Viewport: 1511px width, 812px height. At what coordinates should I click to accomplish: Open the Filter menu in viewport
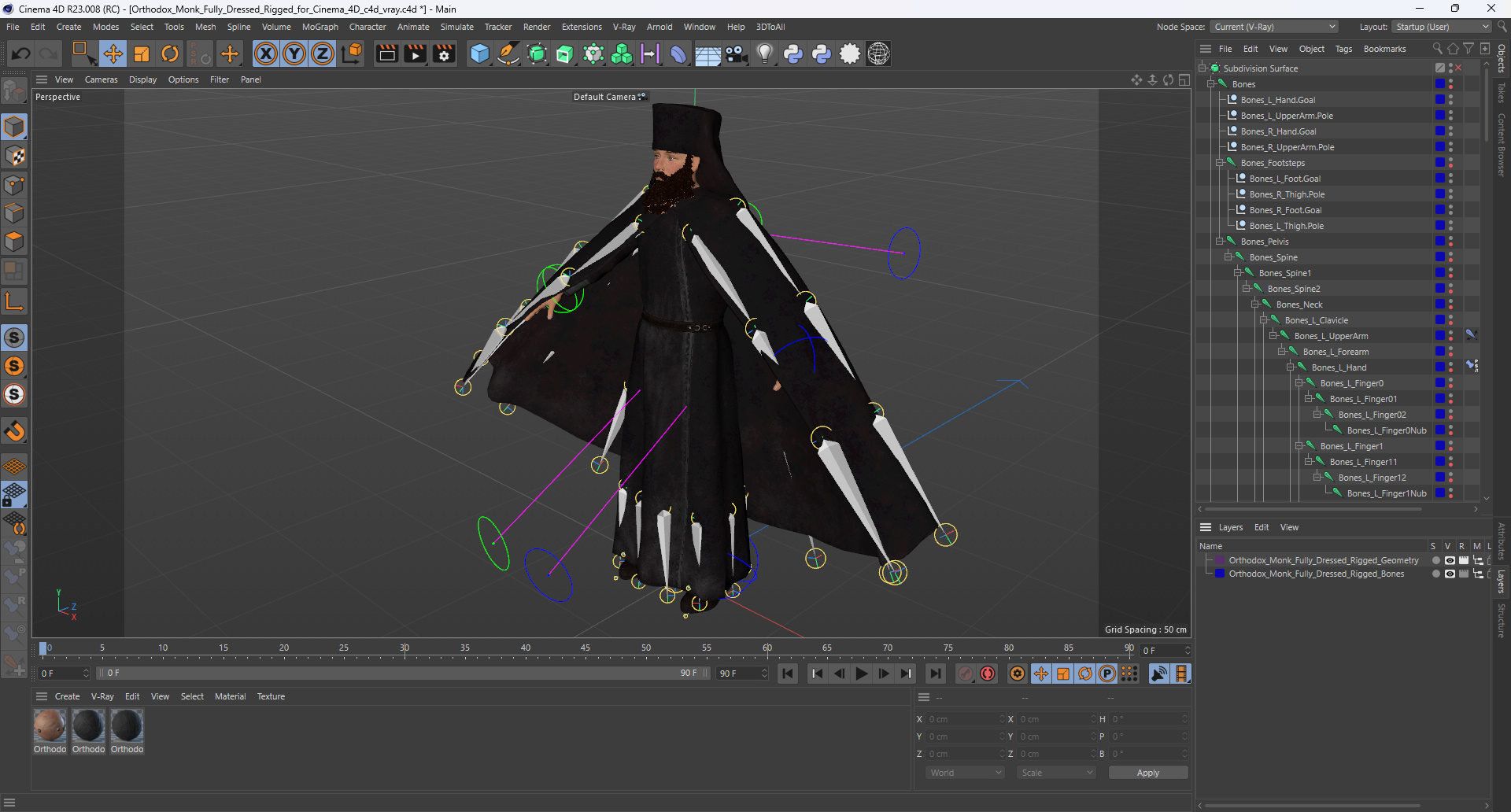(220, 79)
